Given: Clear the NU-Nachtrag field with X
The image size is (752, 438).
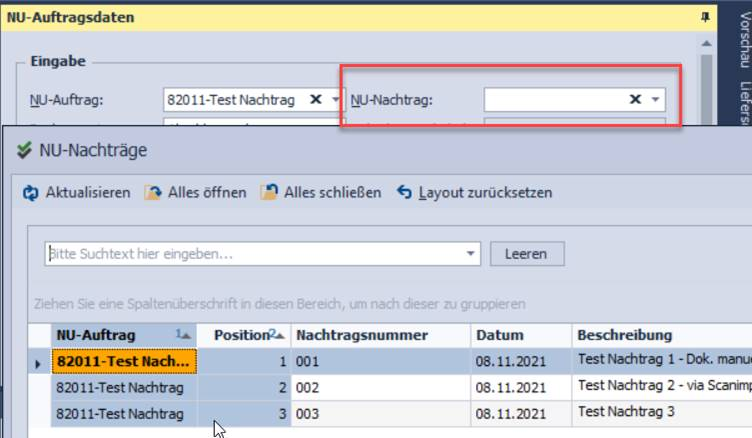Looking at the screenshot, I should tap(634, 100).
